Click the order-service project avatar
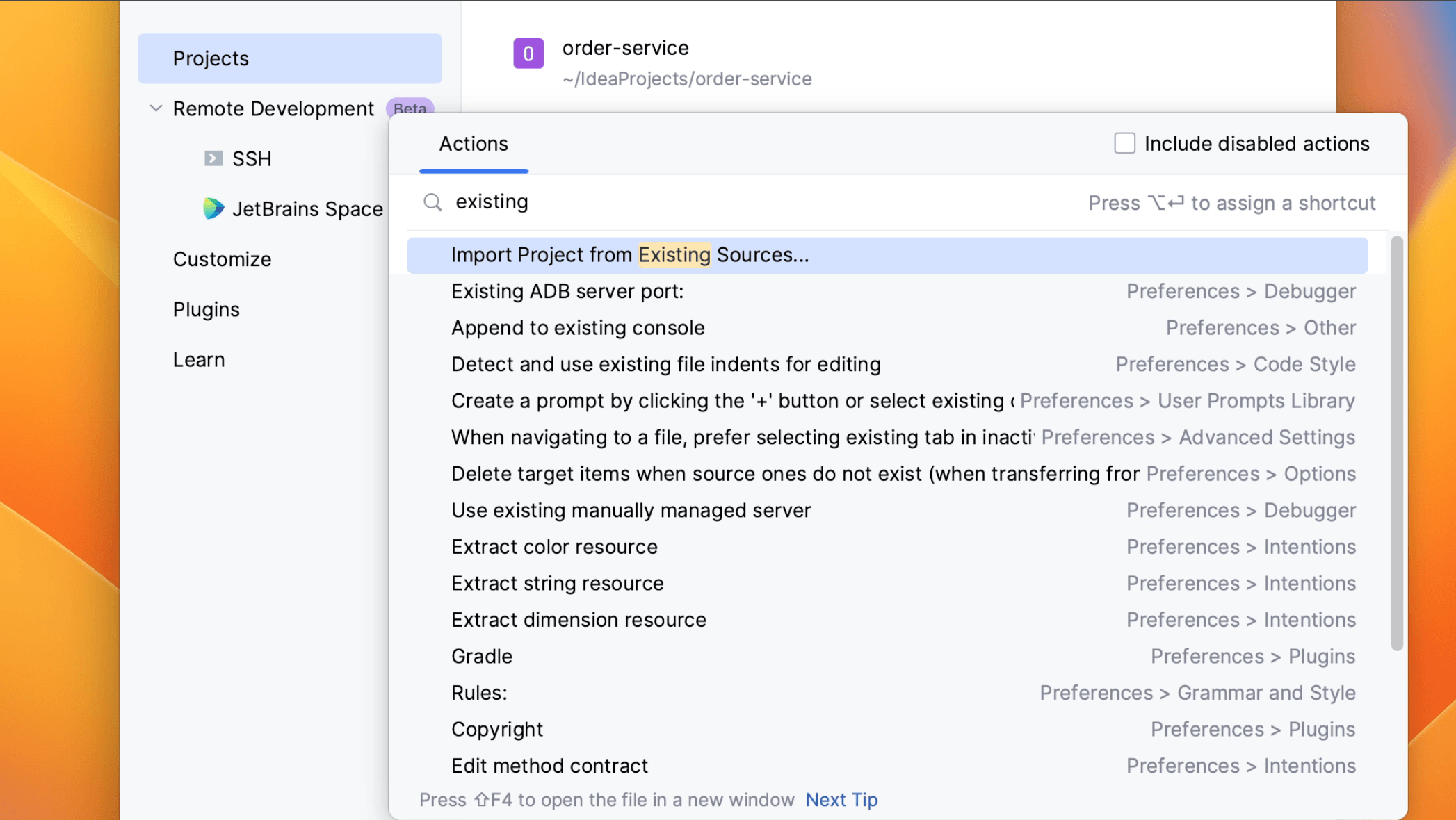Screen dimensions: 1456x820 528,54
